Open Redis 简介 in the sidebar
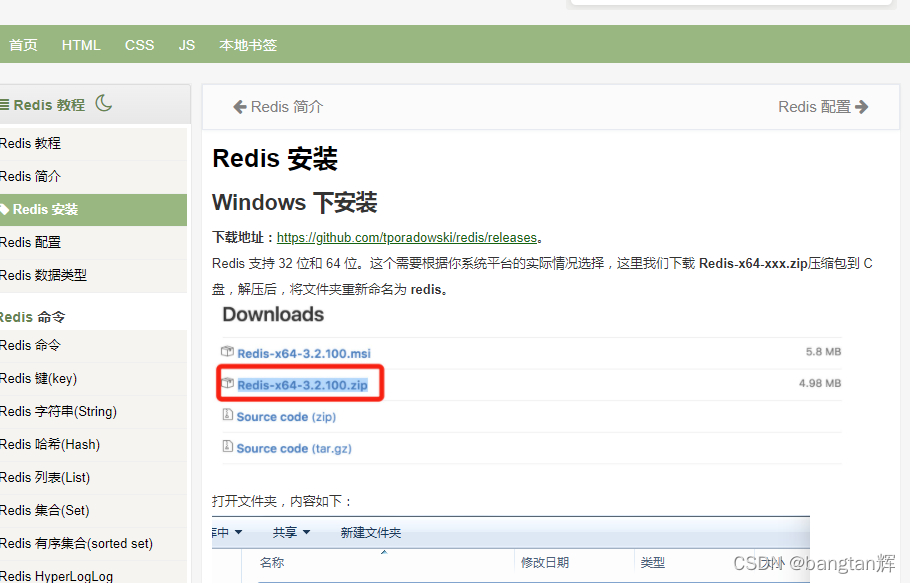910x583 pixels. tap(93, 176)
